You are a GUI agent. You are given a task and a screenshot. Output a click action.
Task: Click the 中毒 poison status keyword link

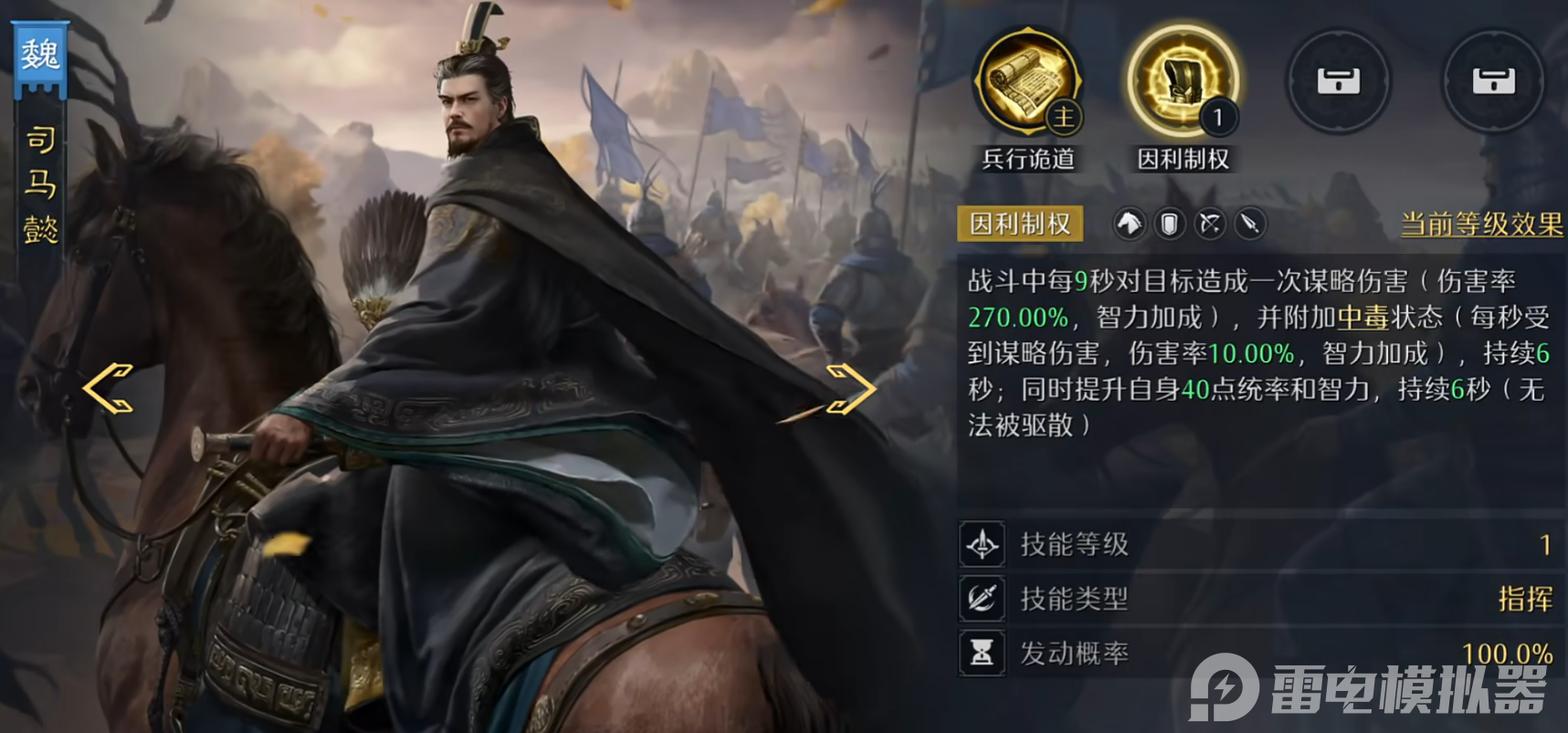[1363, 318]
